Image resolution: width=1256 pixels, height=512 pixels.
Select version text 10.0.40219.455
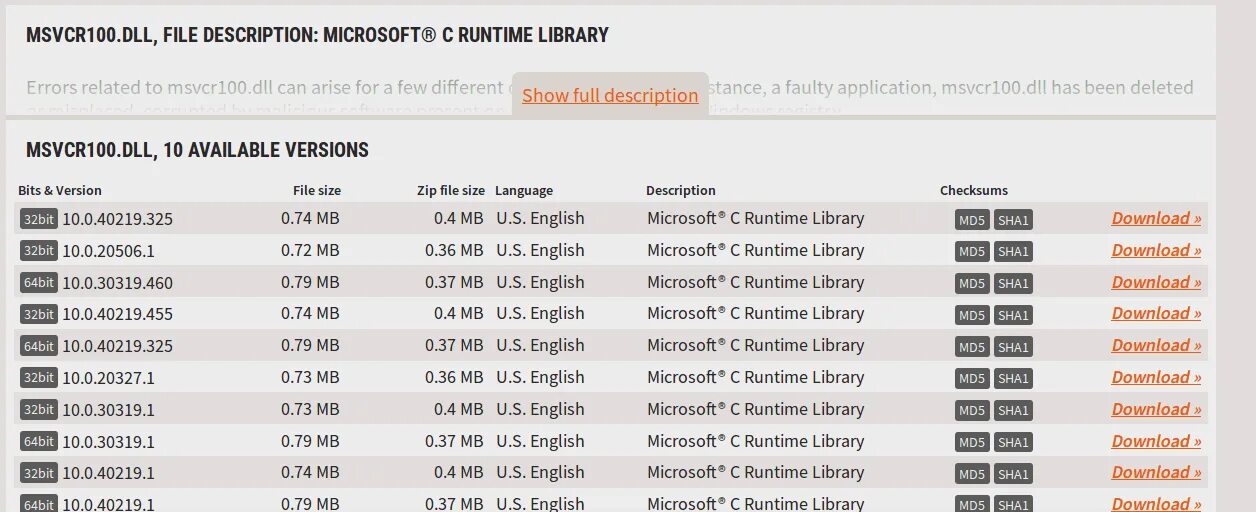(x=118, y=314)
